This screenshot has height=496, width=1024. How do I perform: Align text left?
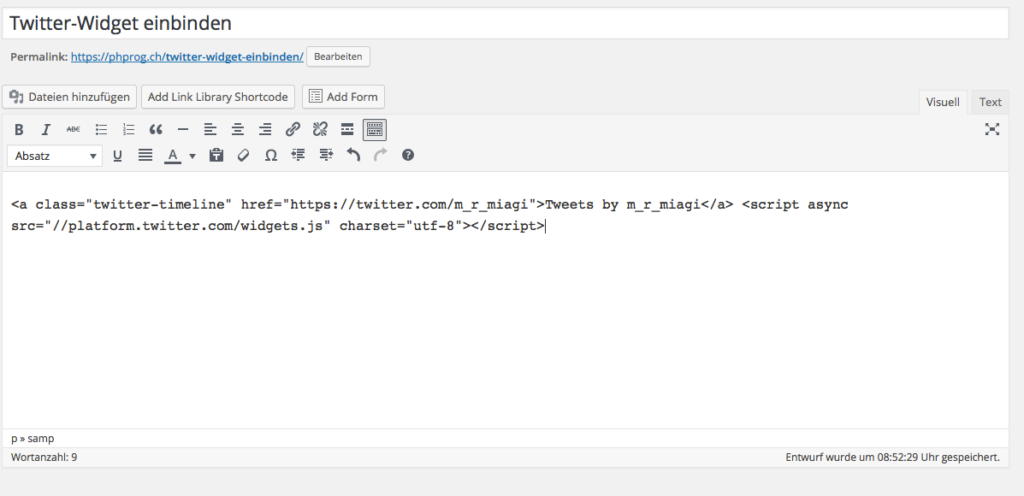[210, 130]
